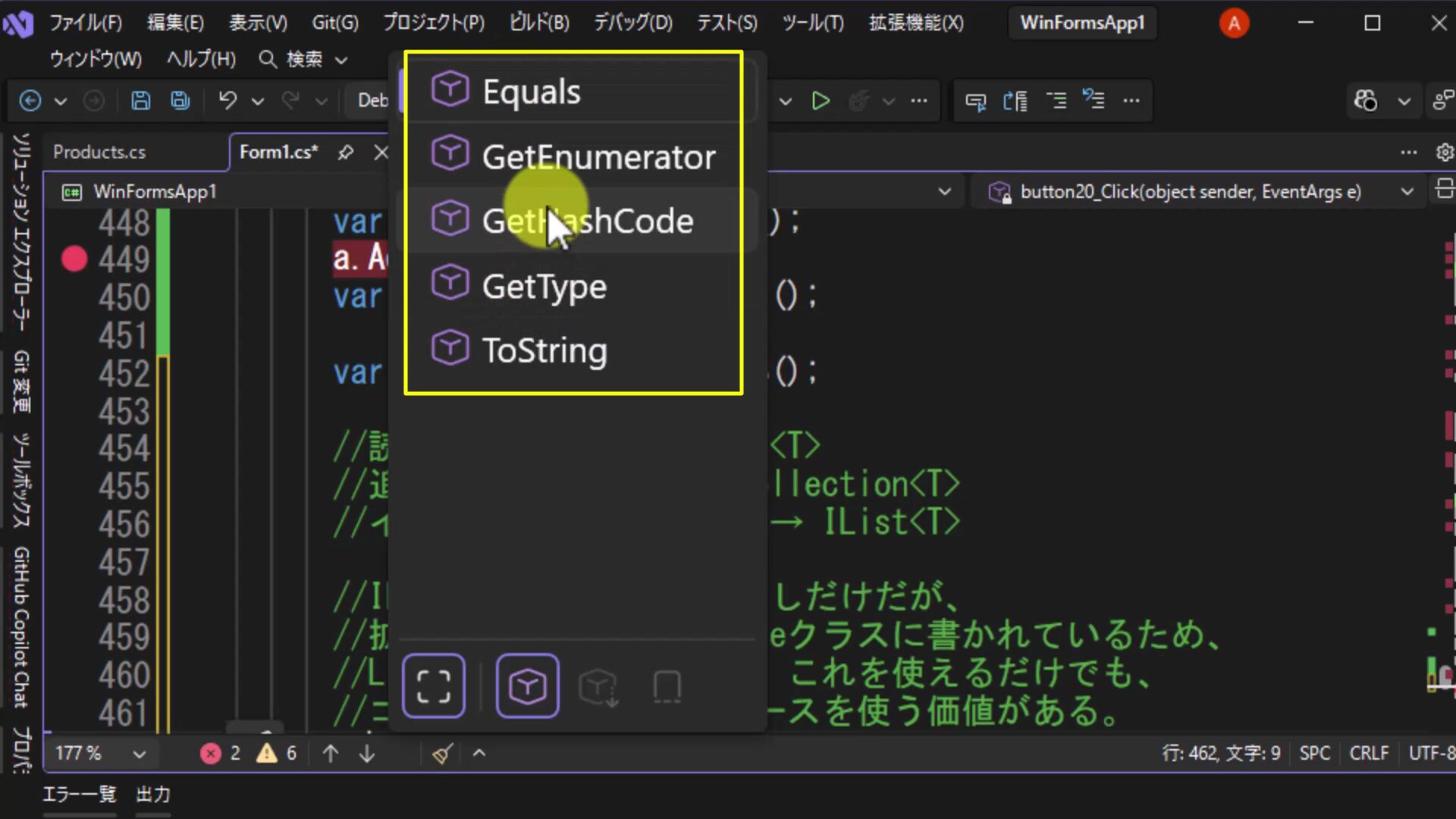Click the navigate backward icon
Image resolution: width=1456 pixels, height=819 pixels.
tap(30, 100)
